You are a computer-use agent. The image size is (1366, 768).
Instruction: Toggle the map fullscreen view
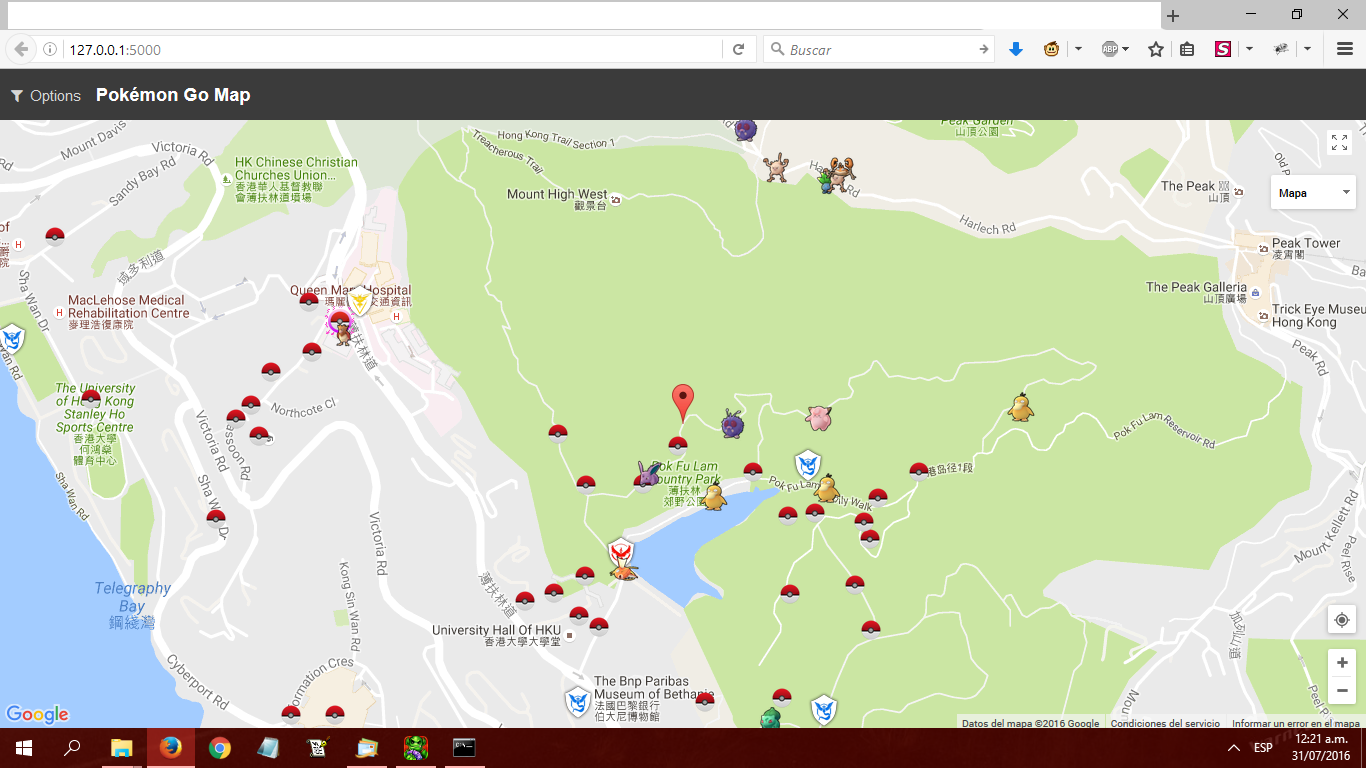pyautogui.click(x=1339, y=142)
